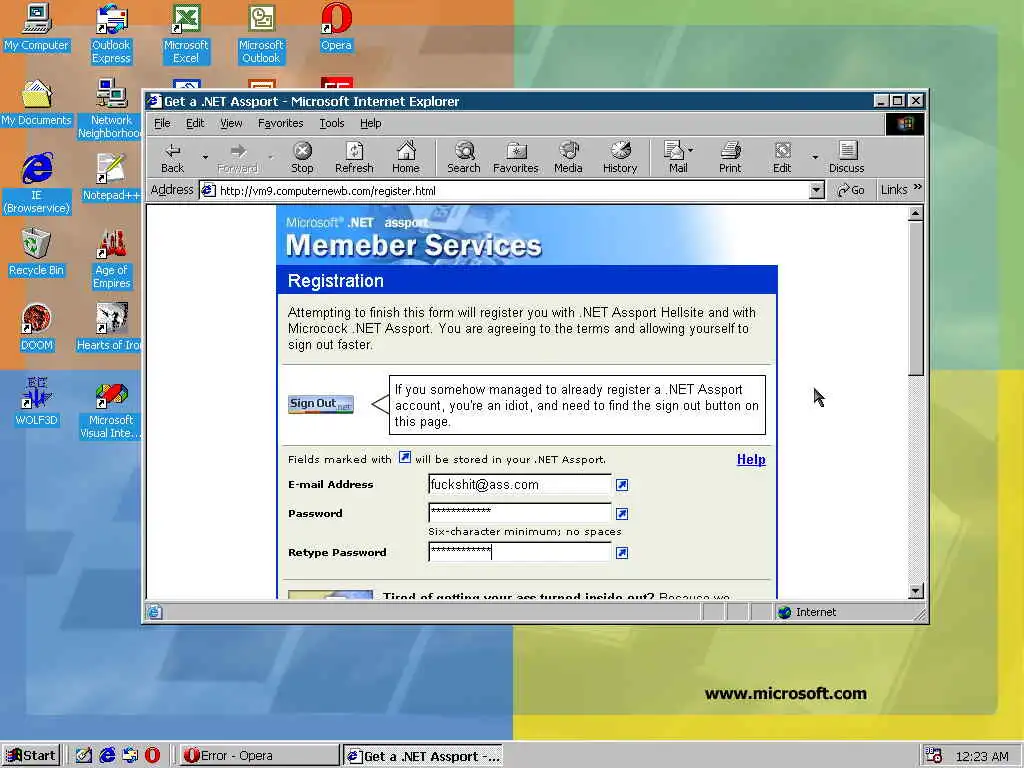Open My Documents desktop folder
Image resolution: width=1024 pixels, height=768 pixels.
[x=37, y=103]
